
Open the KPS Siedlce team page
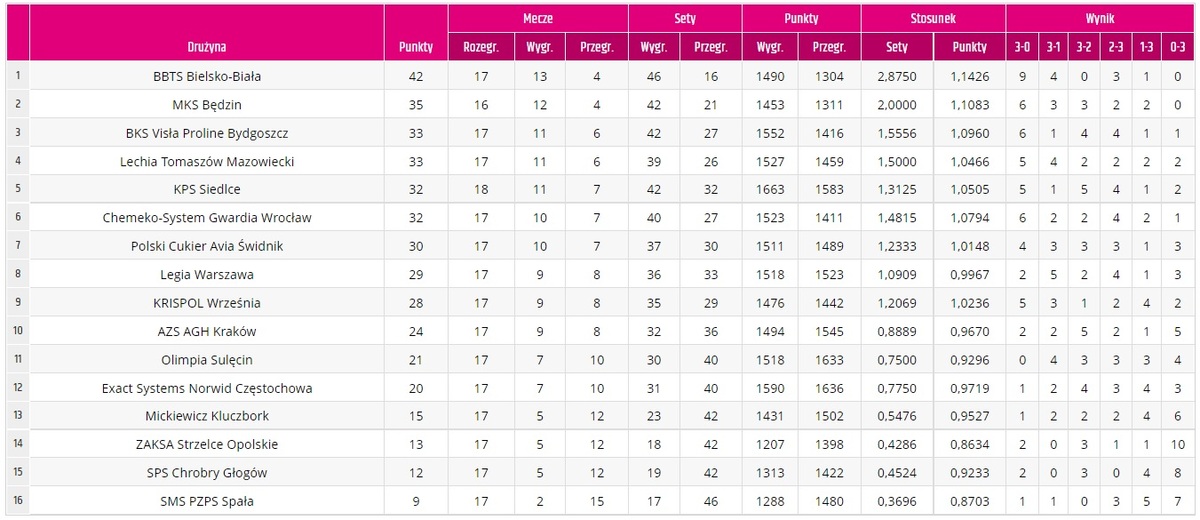pos(207,189)
